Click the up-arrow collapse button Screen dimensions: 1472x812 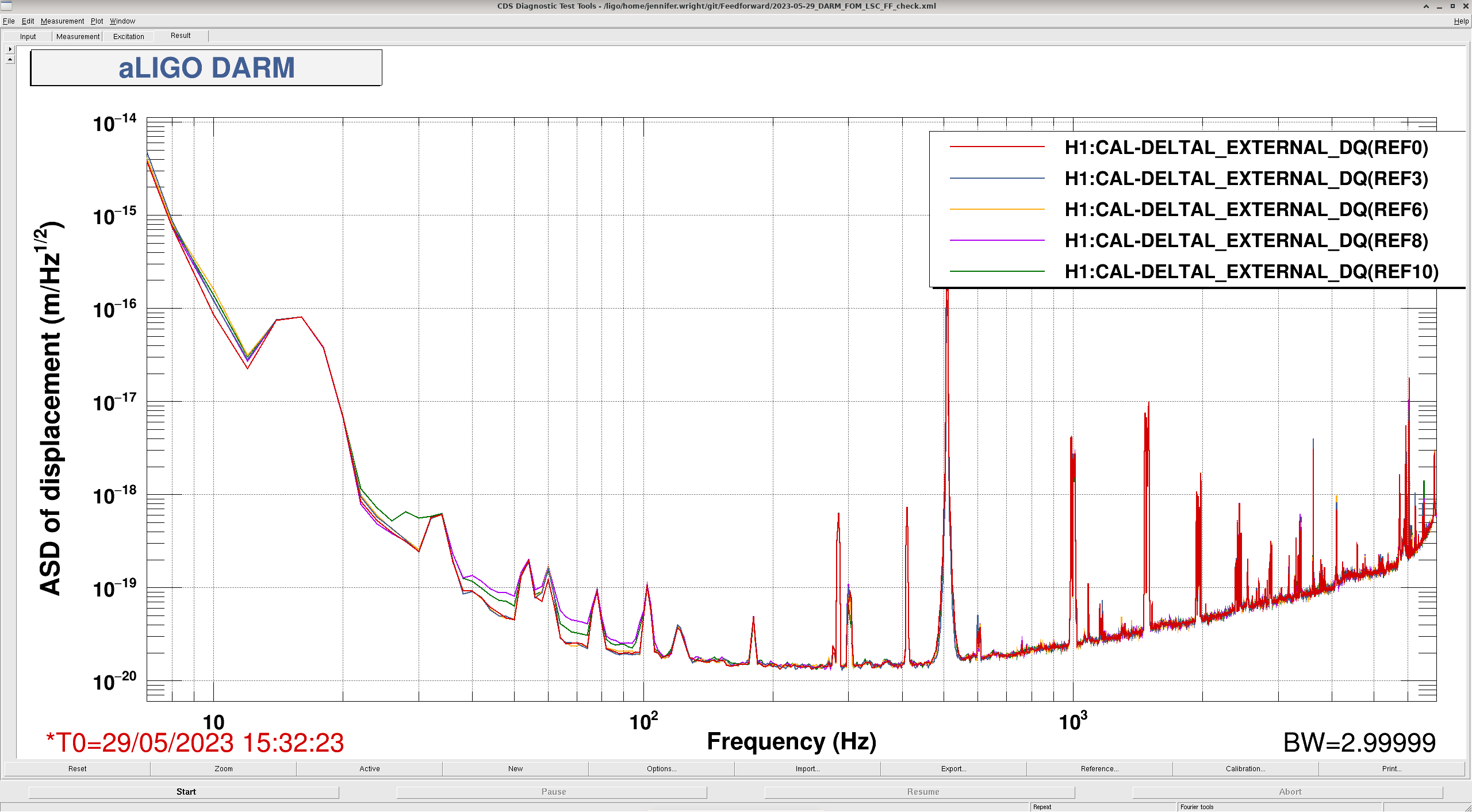pyautogui.click(x=10, y=59)
